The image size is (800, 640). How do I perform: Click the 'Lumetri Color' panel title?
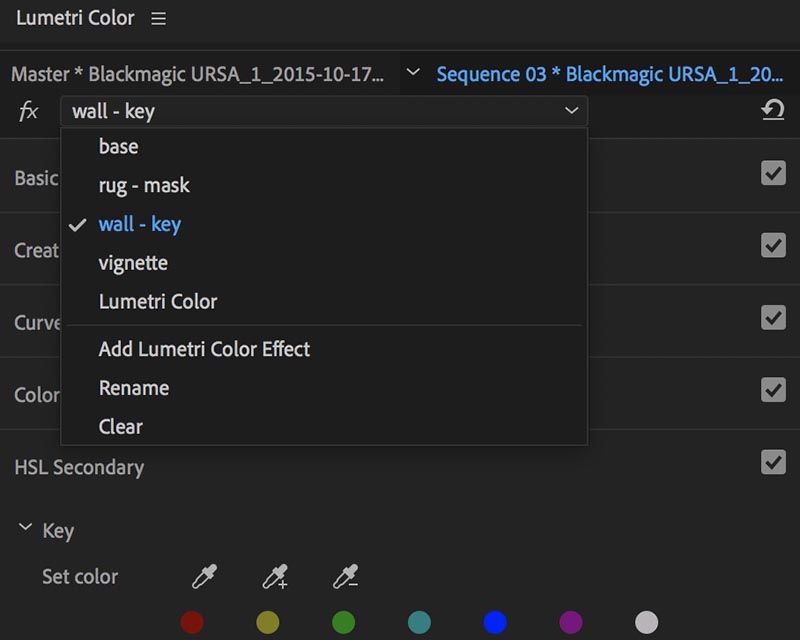(75, 18)
